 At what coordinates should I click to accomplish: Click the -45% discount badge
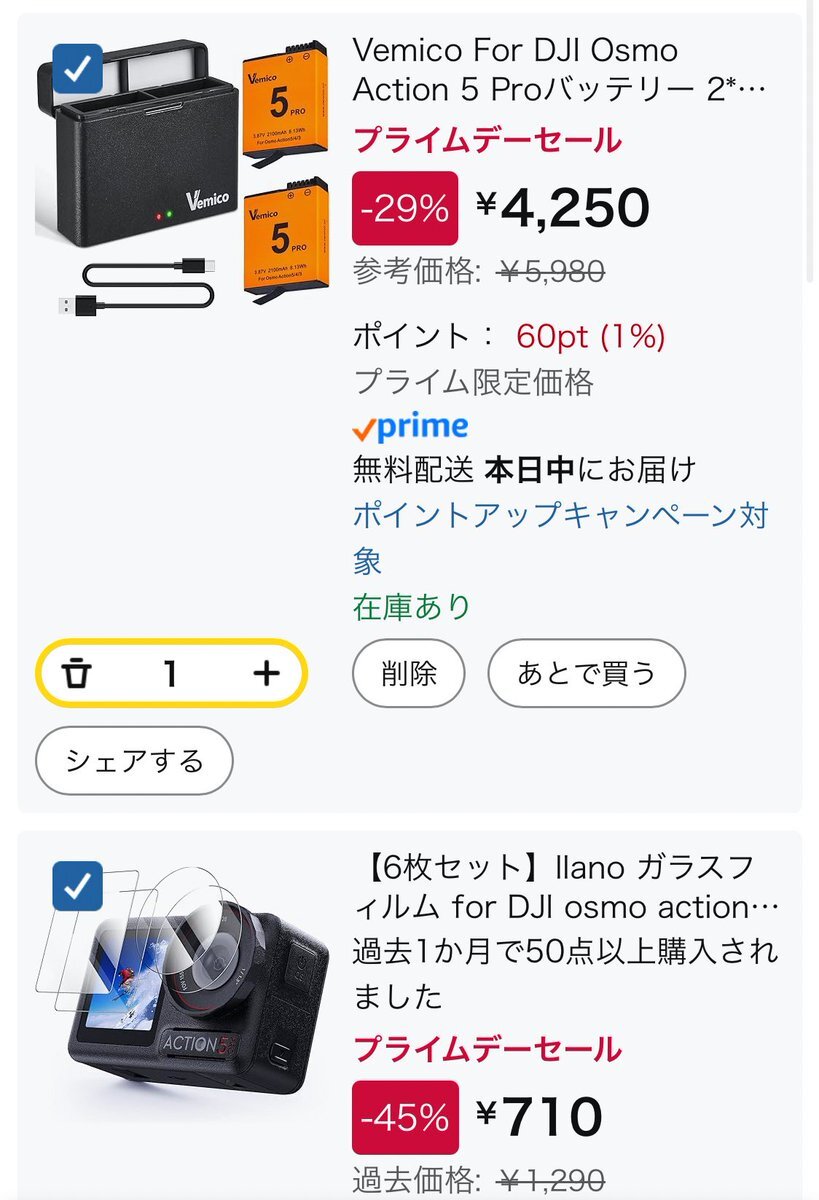405,1117
